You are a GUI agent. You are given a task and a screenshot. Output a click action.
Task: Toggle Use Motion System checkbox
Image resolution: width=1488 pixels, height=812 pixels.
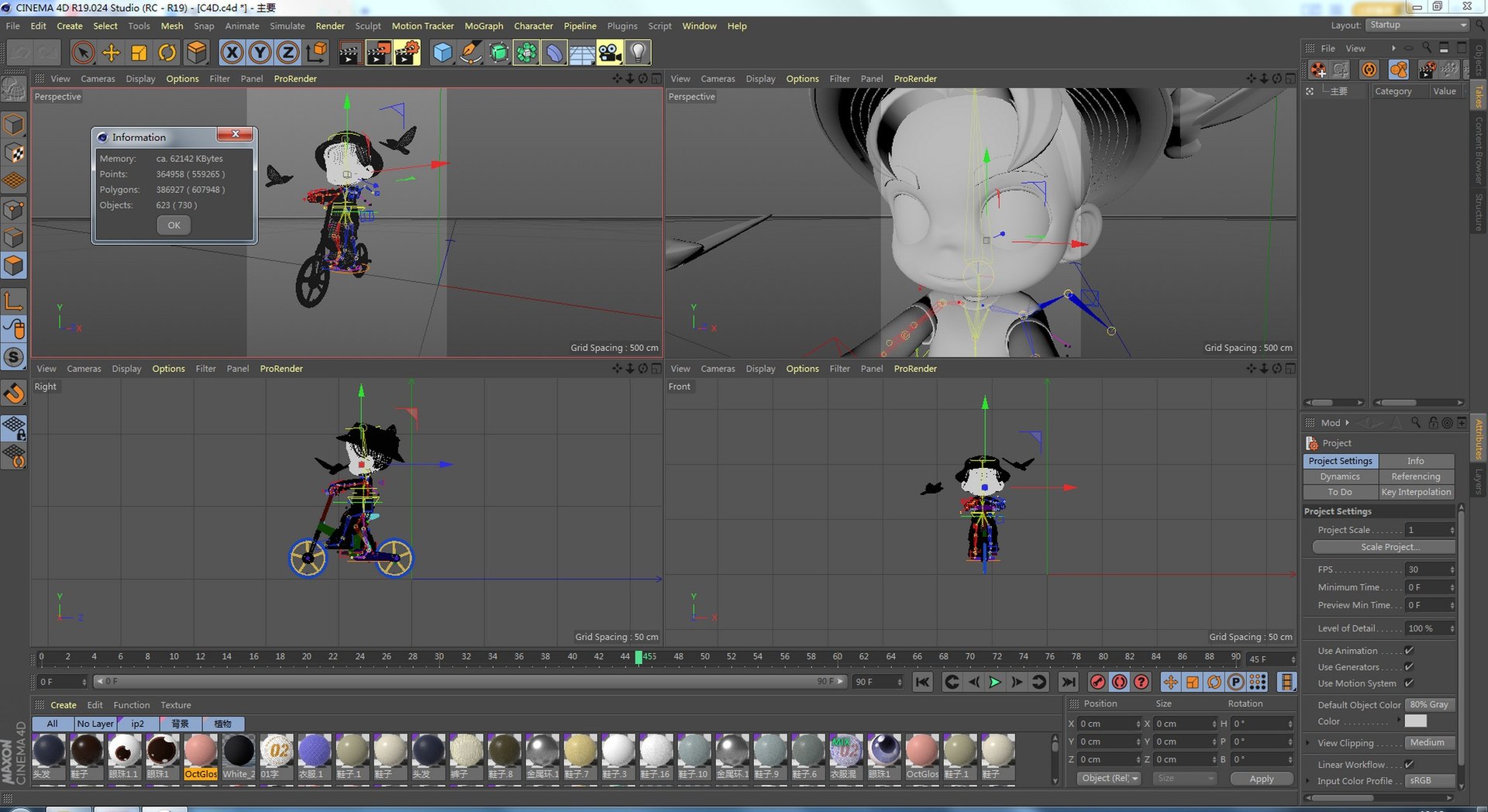coord(1409,683)
